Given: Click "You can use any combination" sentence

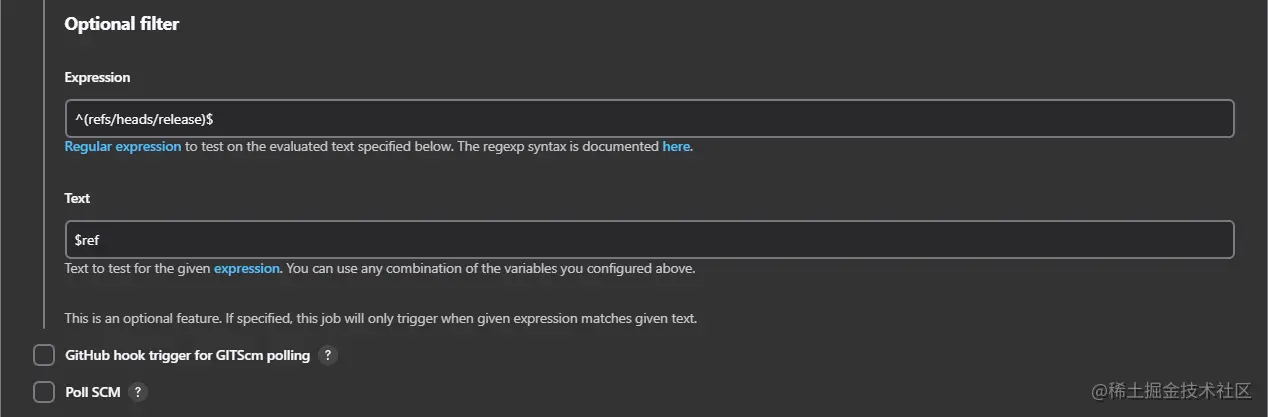Looking at the screenshot, I should click(x=490, y=268).
